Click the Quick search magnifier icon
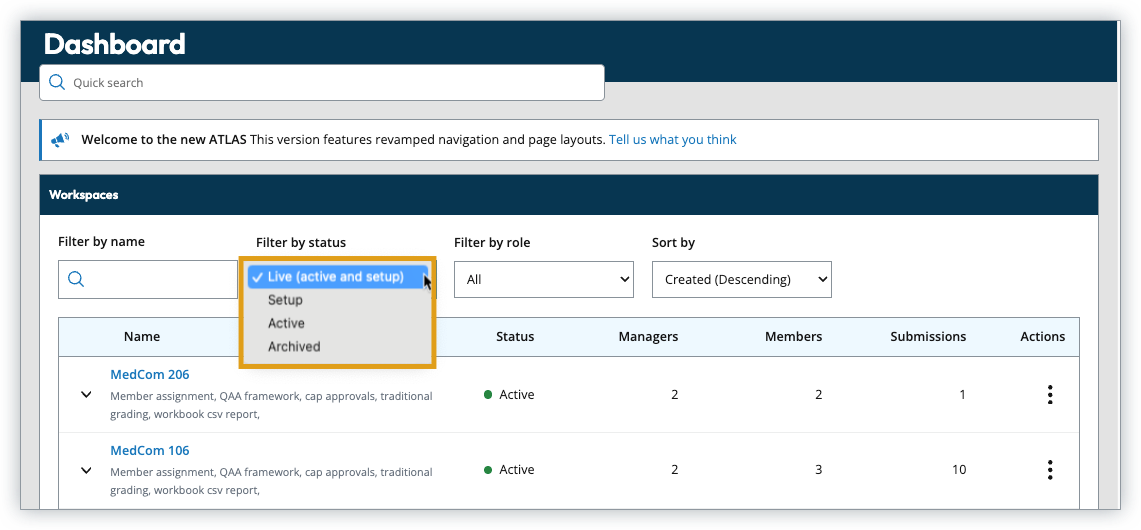The width and height of the screenshot is (1141, 530). click(57, 83)
